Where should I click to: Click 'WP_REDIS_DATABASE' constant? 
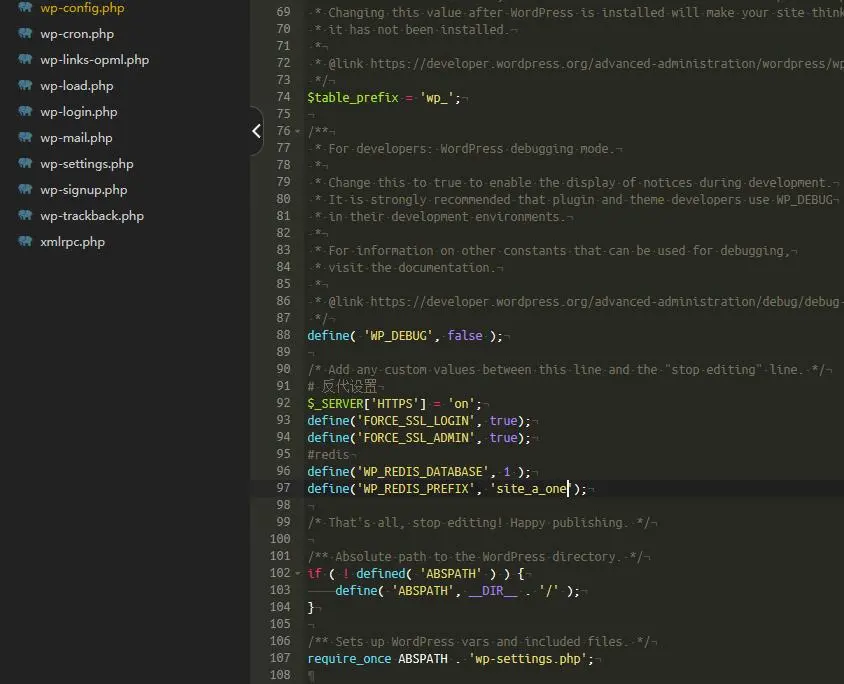[x=423, y=472]
